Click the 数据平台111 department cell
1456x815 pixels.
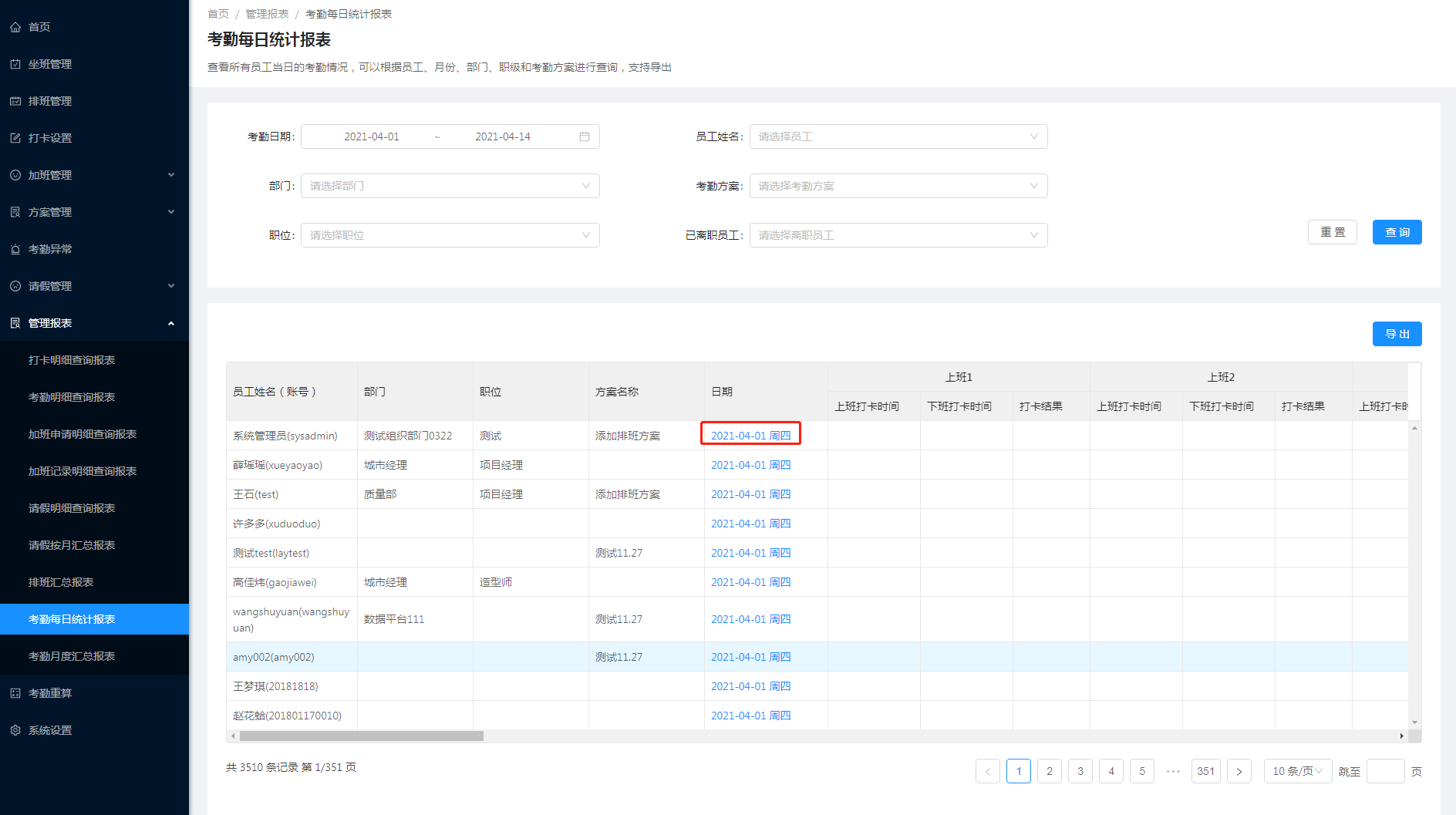pyautogui.click(x=415, y=619)
